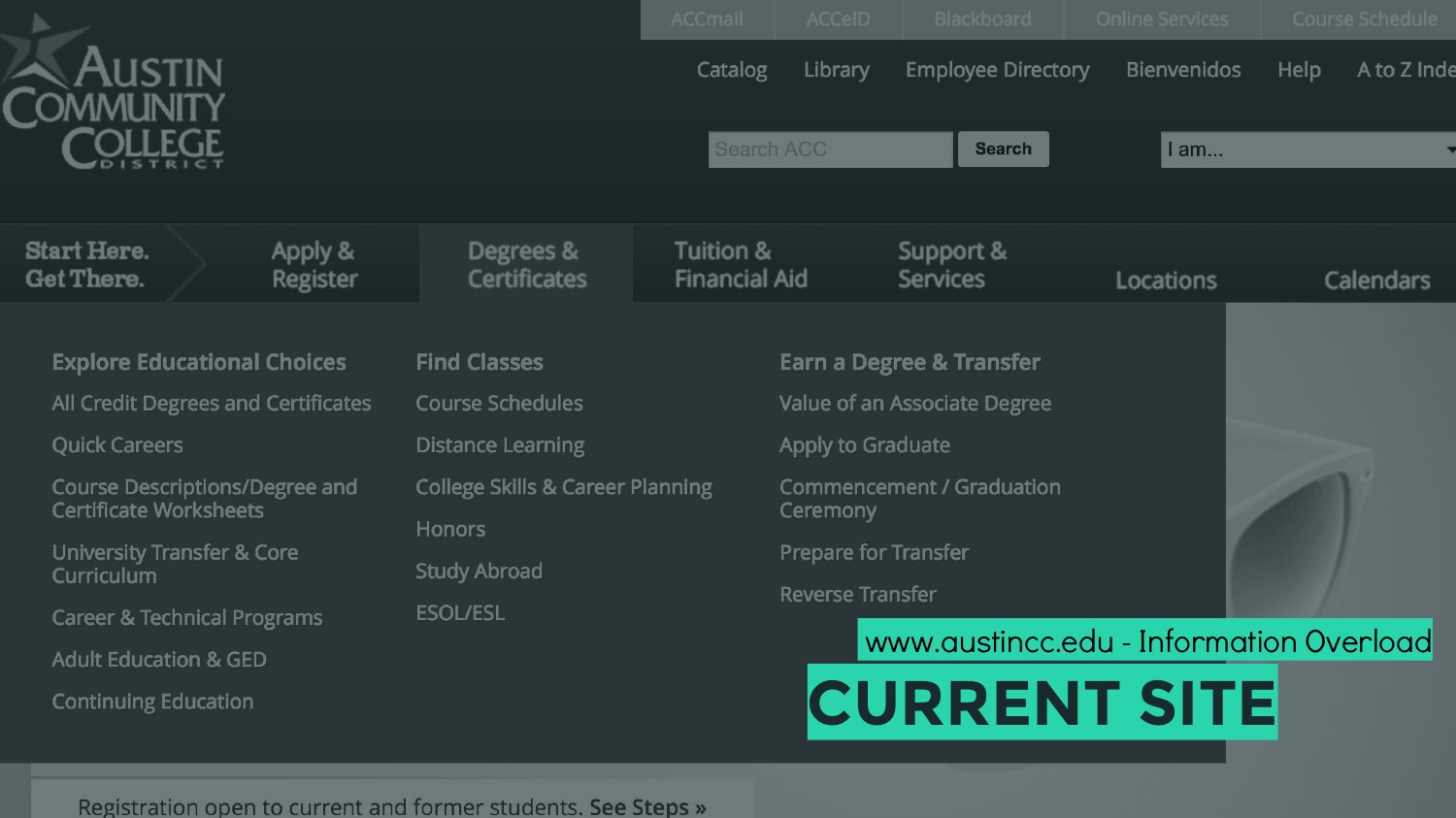
Task: Open Commencement / Graduation Ceremony link
Action: click(x=920, y=498)
